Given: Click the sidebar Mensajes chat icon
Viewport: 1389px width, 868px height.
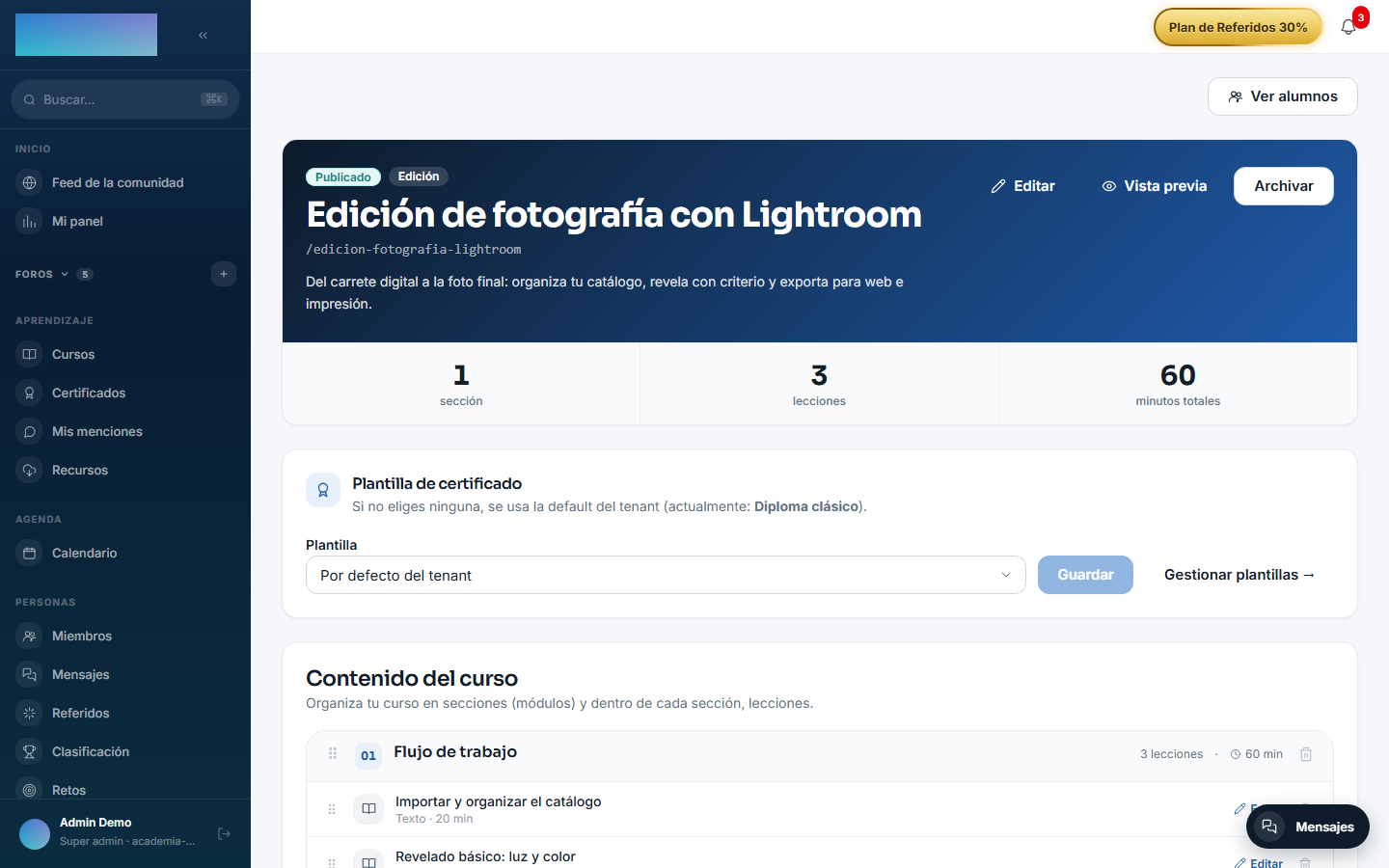Looking at the screenshot, I should 30,674.
